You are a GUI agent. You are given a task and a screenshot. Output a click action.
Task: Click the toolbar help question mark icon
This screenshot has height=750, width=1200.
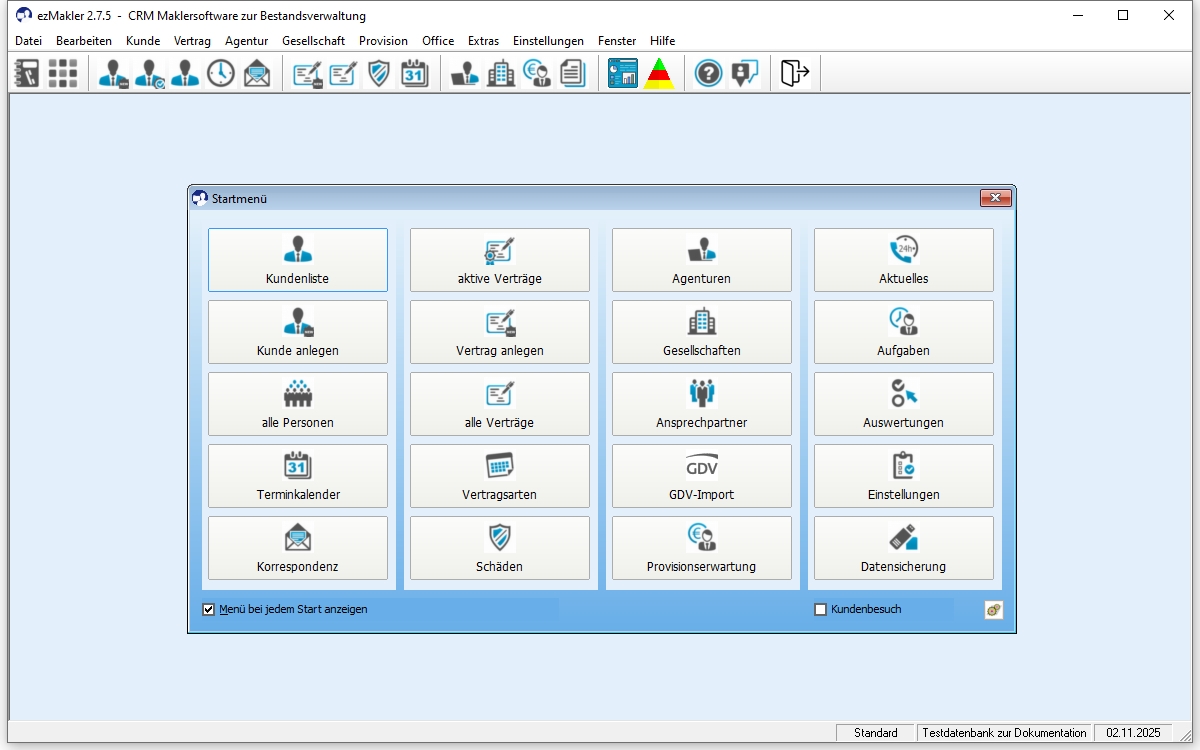(x=708, y=73)
